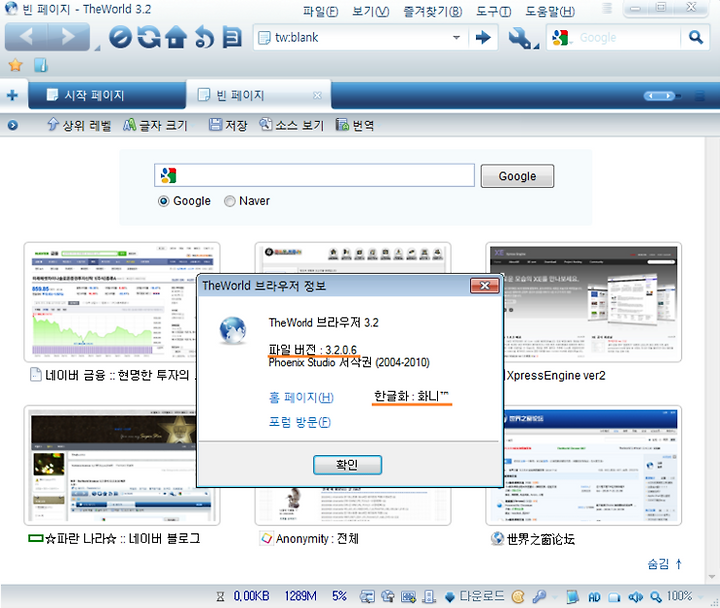Open the address bar dropdown arrow
This screenshot has height=608, width=720.
[456, 37]
